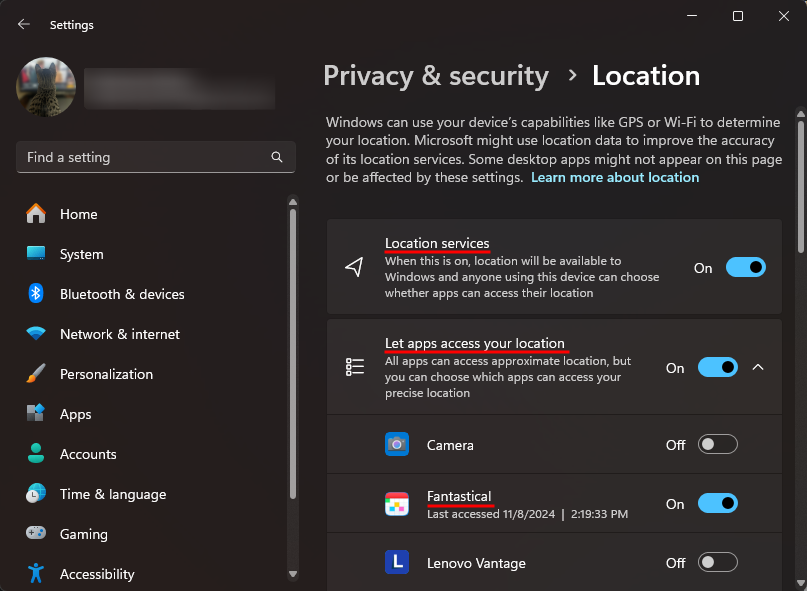Disable Fantastical location access toggle

(717, 504)
